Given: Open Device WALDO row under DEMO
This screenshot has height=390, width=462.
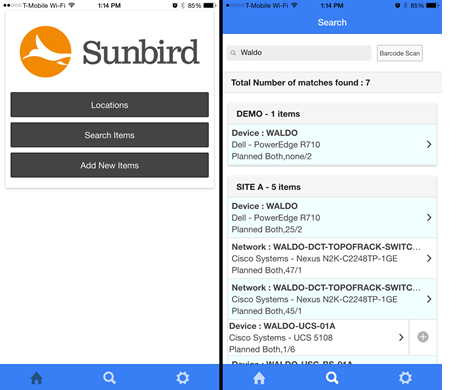Looking at the screenshot, I should click(x=332, y=144).
